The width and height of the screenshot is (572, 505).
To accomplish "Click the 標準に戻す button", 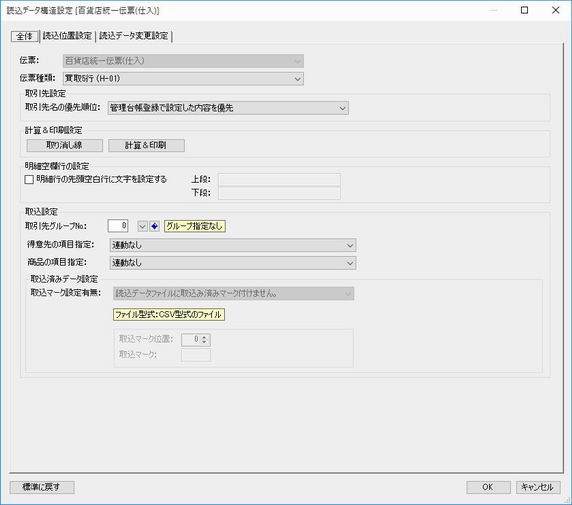I will (x=42, y=487).
